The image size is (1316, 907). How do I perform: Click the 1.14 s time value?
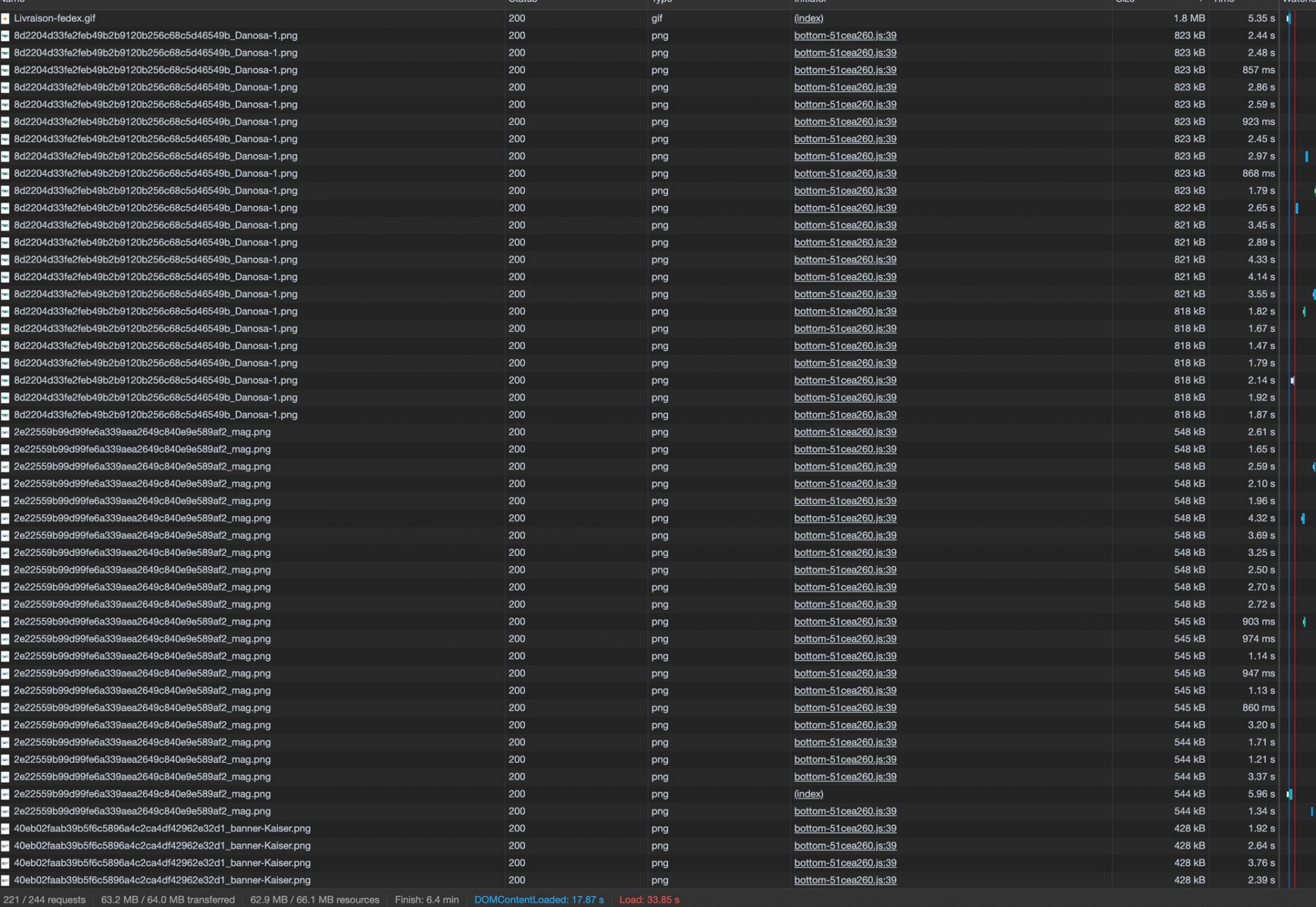1261,656
